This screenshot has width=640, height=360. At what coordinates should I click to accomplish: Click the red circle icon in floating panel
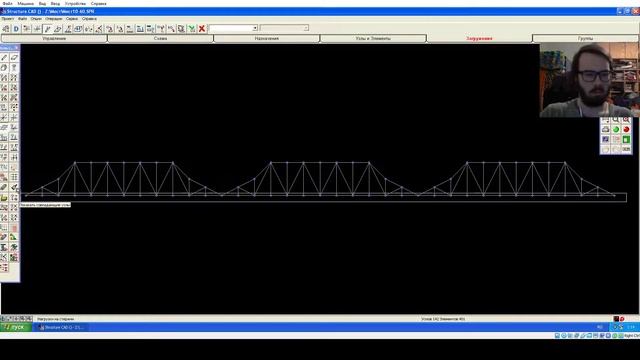pos(626,129)
